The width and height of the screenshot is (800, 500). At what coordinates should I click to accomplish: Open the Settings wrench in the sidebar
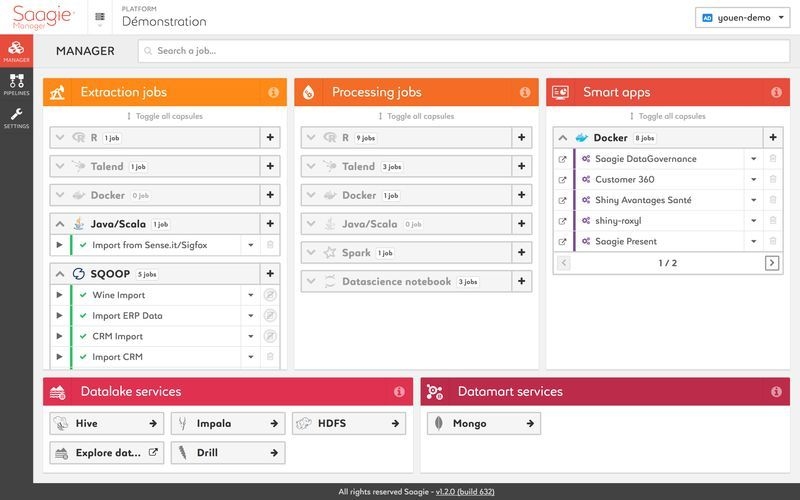(x=16, y=117)
